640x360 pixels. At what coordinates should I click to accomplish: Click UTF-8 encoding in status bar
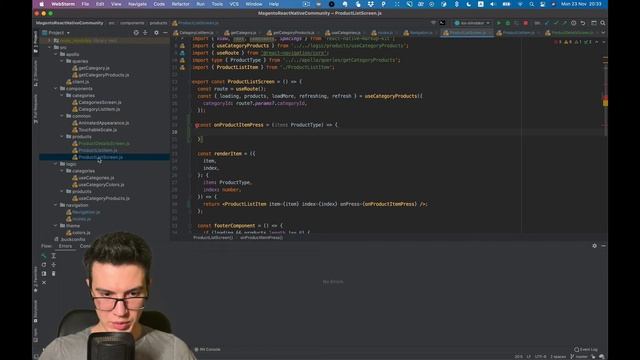[540, 356]
